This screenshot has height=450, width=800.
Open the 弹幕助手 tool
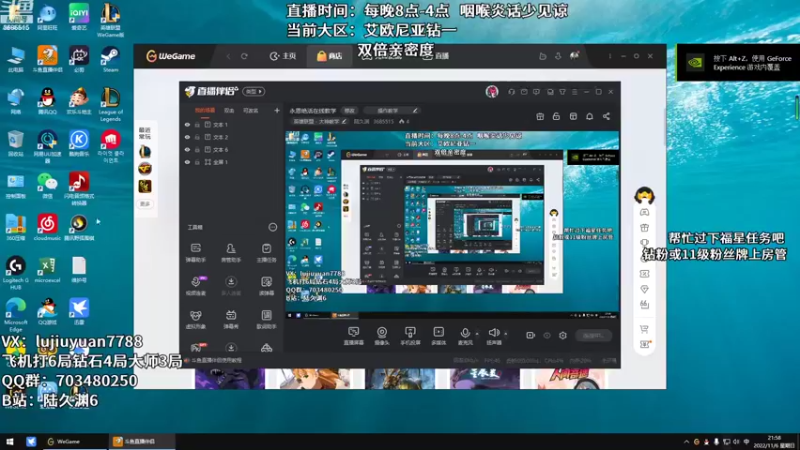[x=195, y=253]
